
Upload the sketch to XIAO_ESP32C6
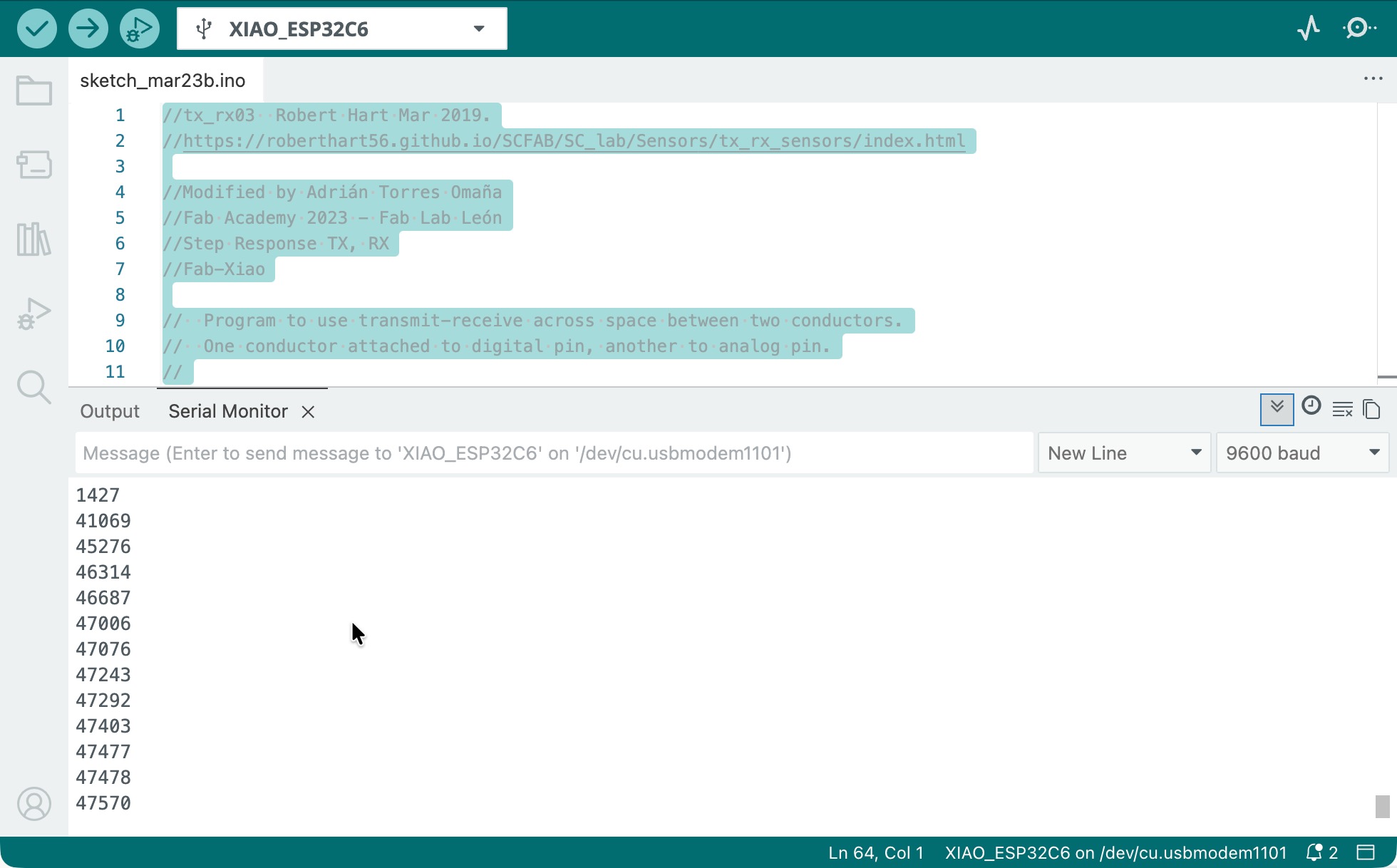click(88, 28)
